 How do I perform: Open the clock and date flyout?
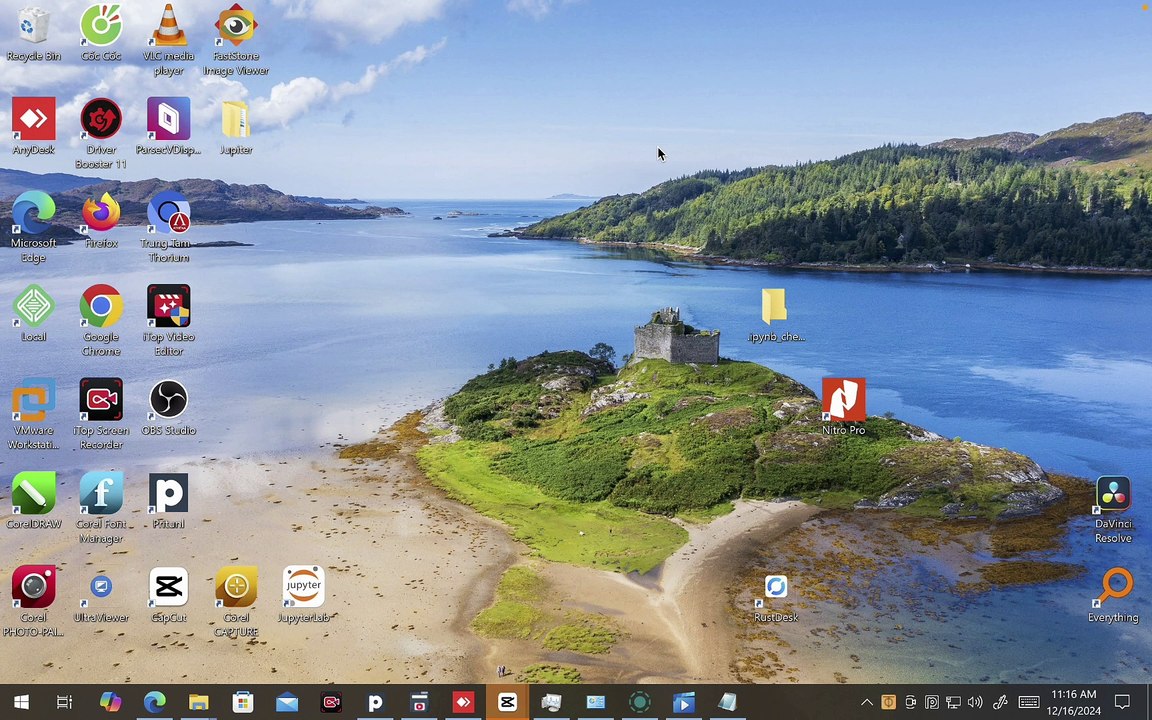click(x=1073, y=702)
